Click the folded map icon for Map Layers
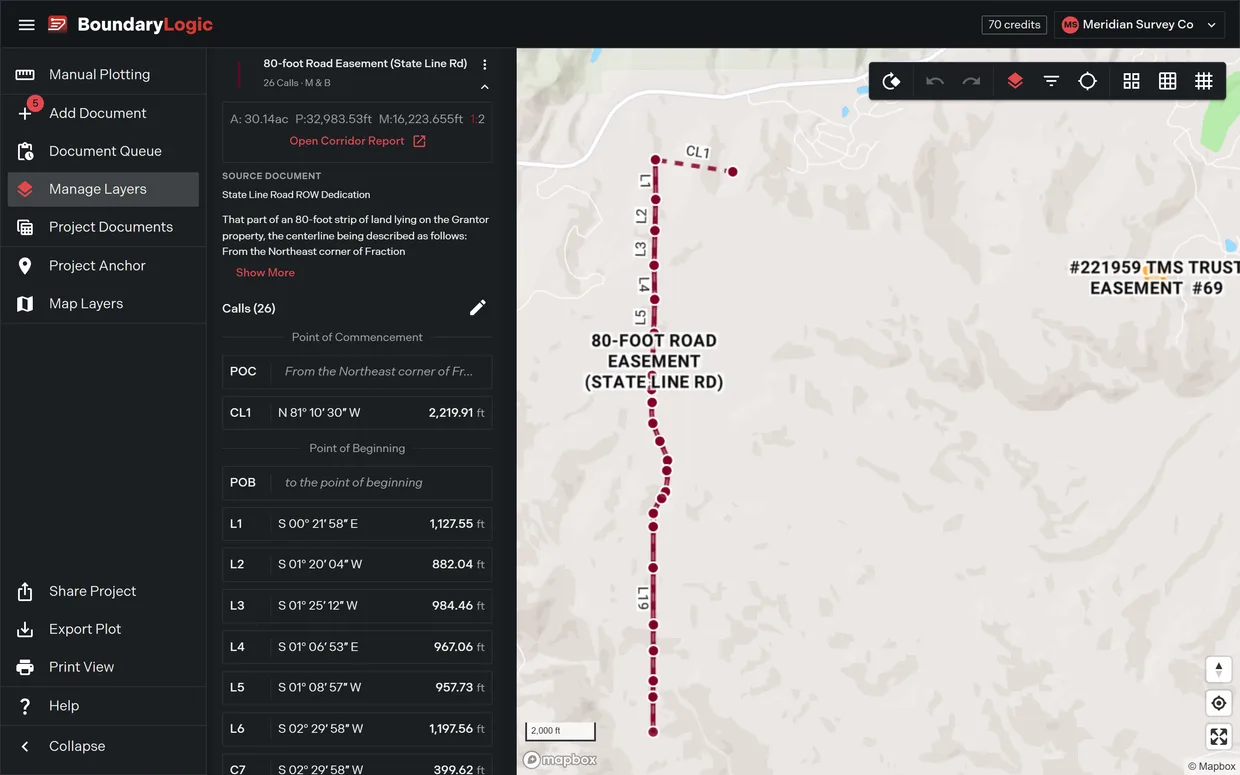Screen dimensions: 1240x775 25,303
